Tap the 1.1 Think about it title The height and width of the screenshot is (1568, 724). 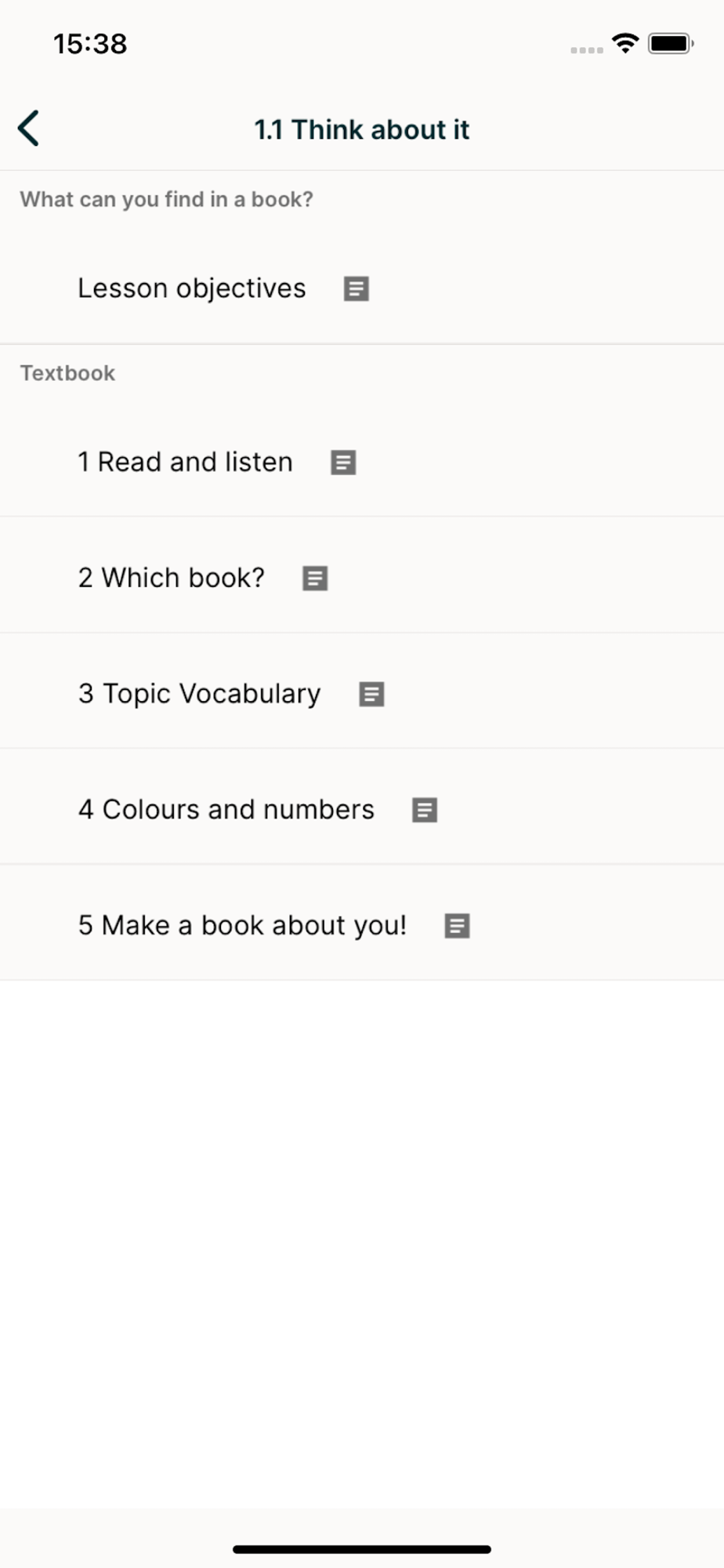pos(362,129)
